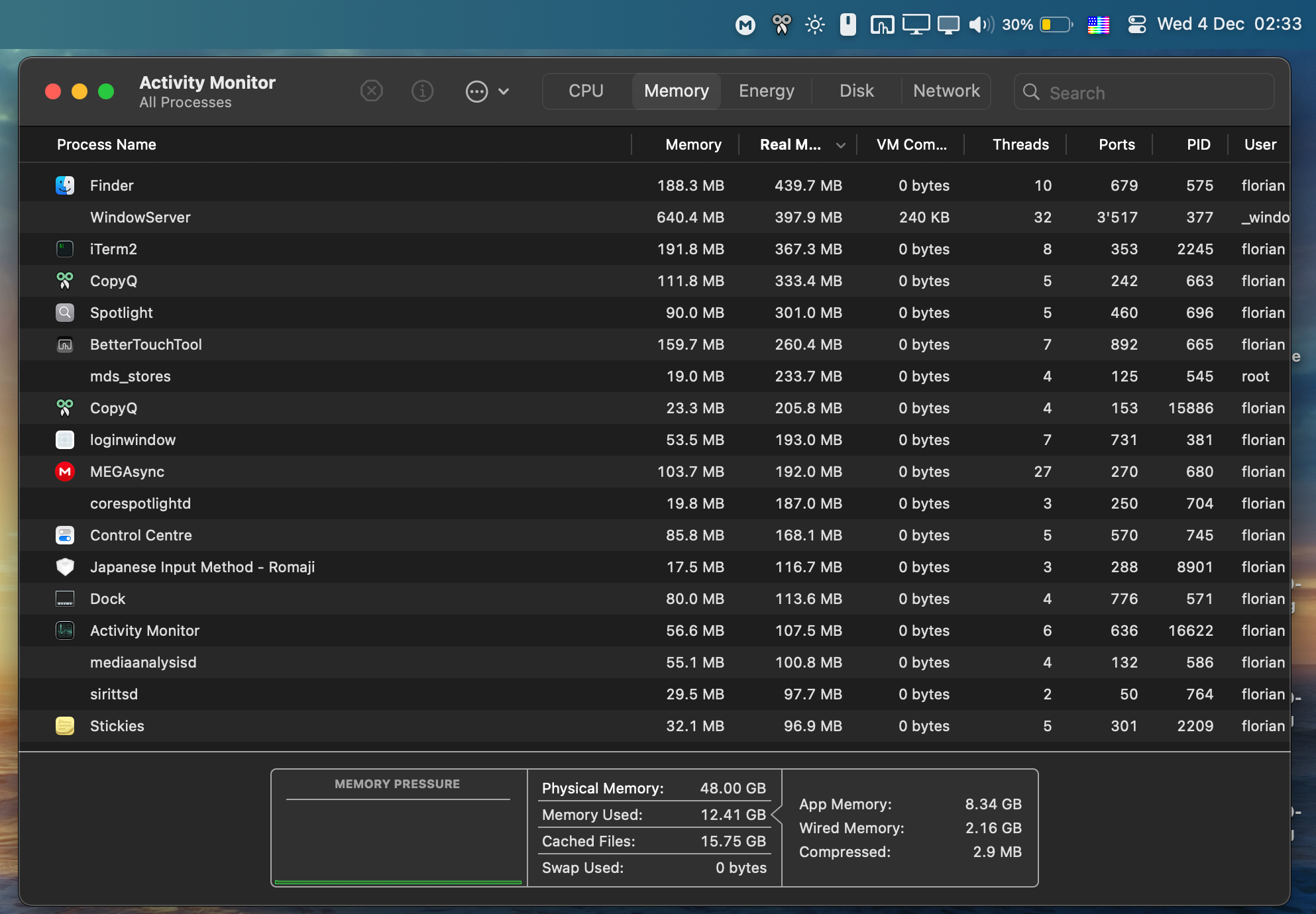The image size is (1316, 914).
Task: Click the Search input field
Action: (x=1153, y=93)
